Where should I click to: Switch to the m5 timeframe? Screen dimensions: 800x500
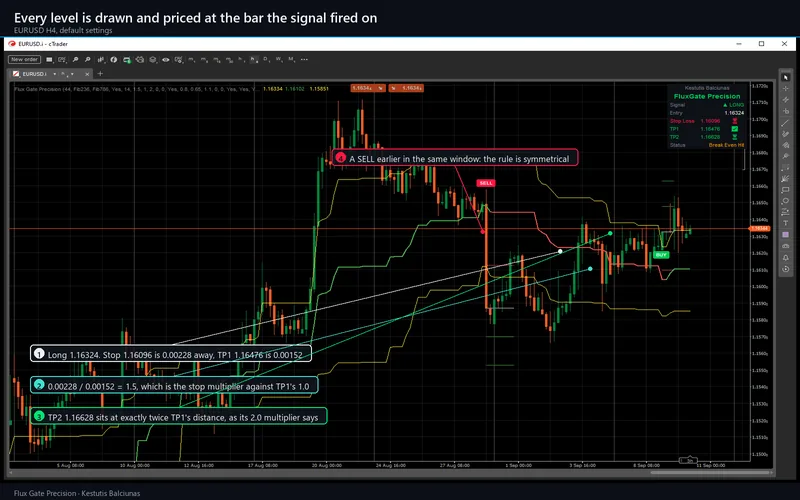204,60
